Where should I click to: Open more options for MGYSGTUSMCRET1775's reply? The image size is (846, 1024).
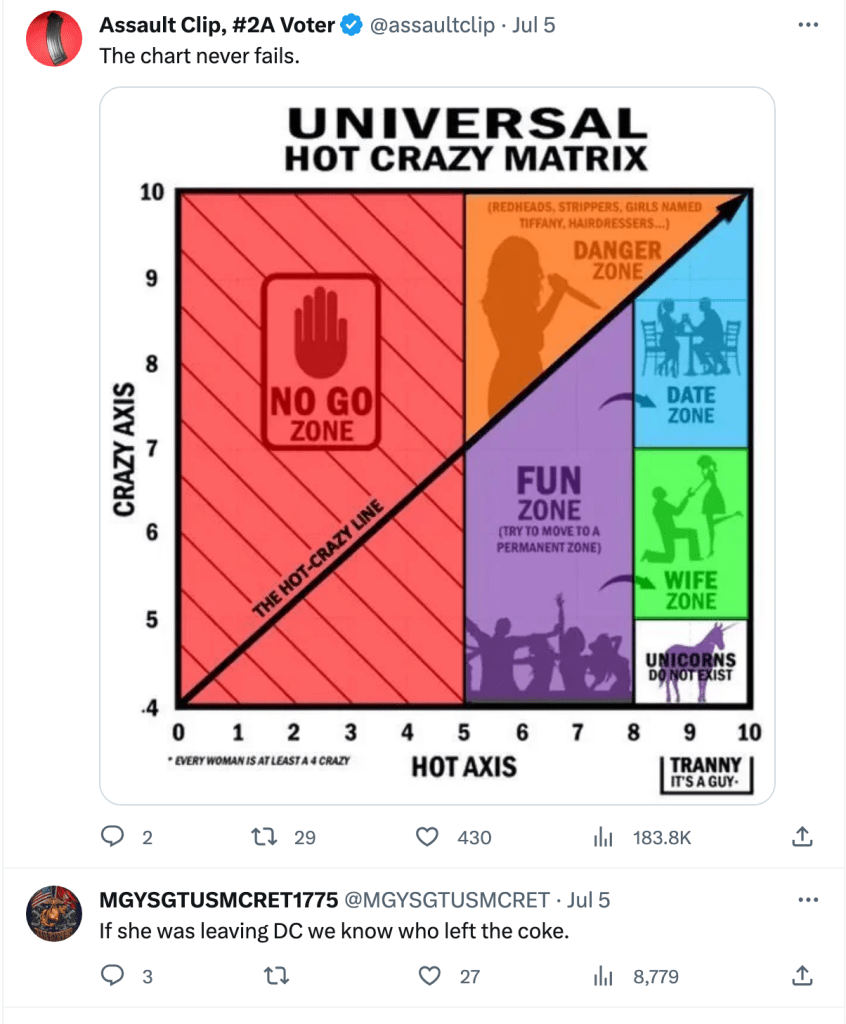coord(807,899)
